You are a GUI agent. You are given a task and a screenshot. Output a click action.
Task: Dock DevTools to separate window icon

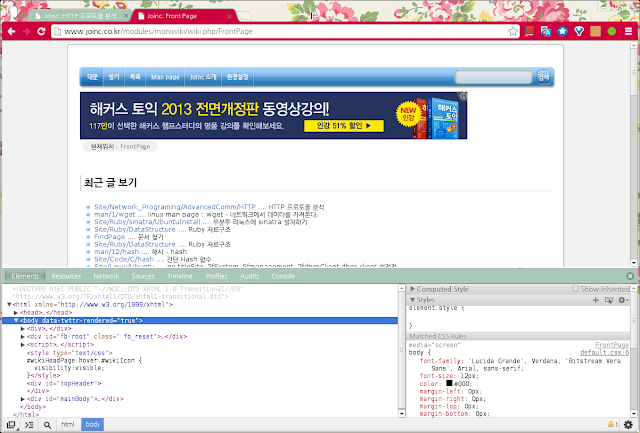(11, 425)
